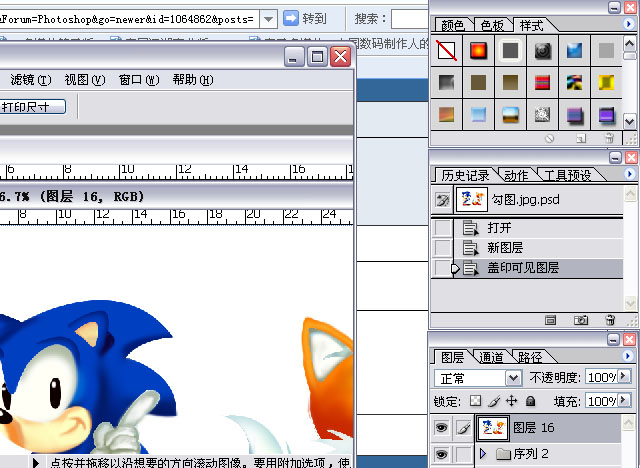Toggle lock position move icon
The width and height of the screenshot is (640, 468).
pyautogui.click(x=511, y=401)
